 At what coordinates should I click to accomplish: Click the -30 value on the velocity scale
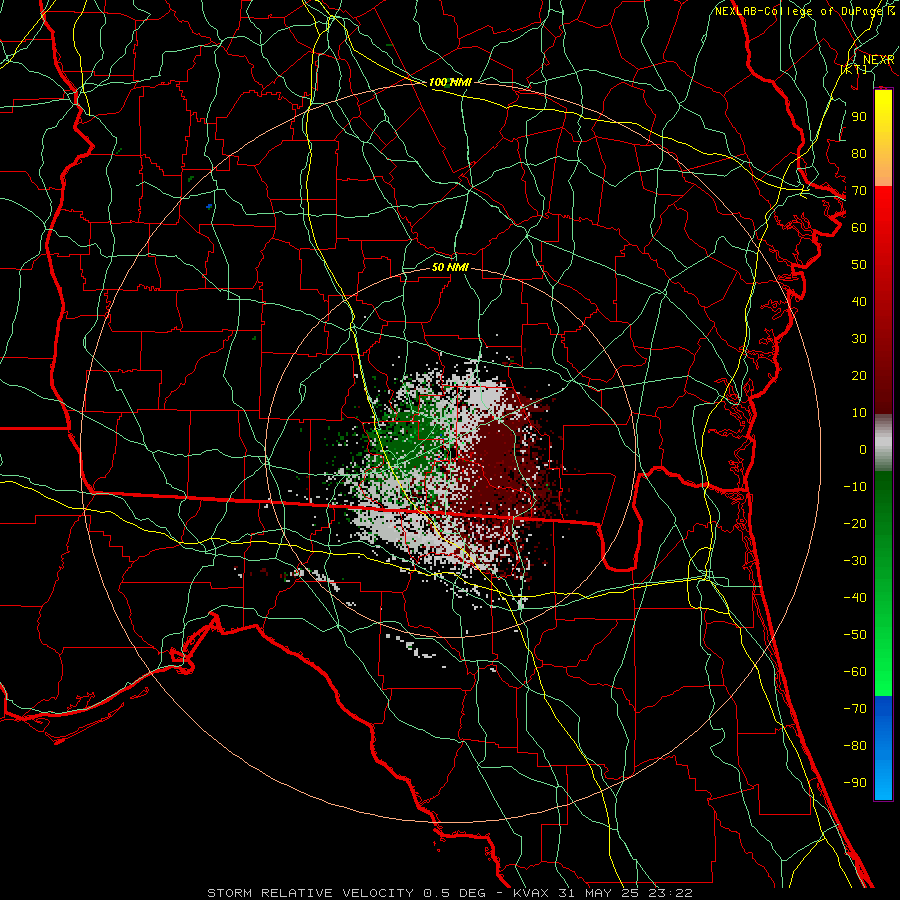(x=855, y=561)
